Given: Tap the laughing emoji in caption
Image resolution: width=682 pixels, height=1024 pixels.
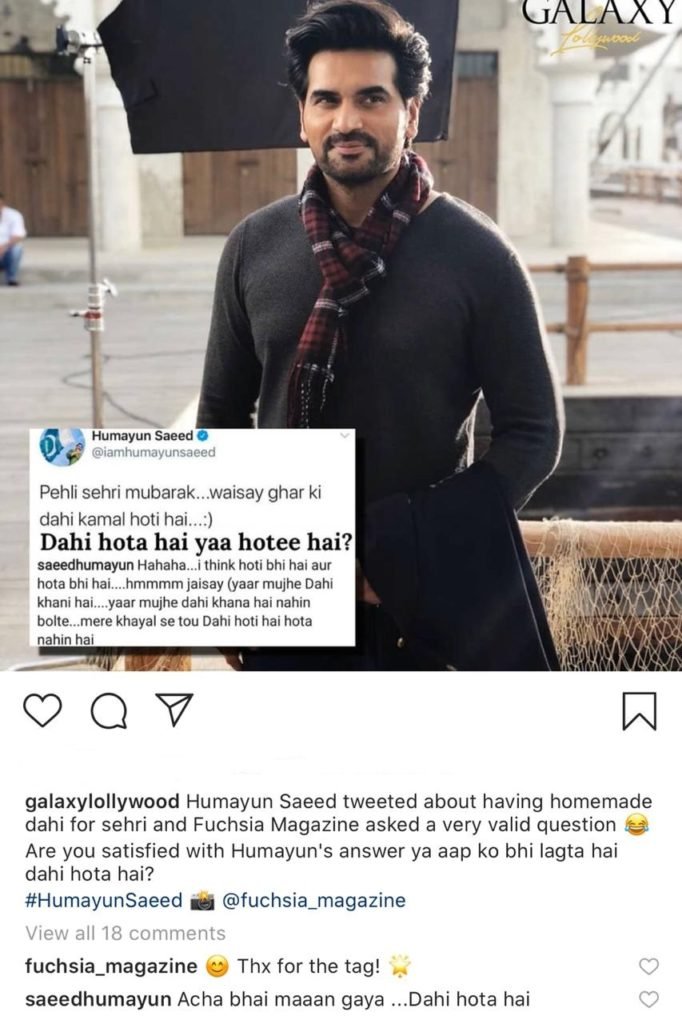Looking at the screenshot, I should pos(636,825).
